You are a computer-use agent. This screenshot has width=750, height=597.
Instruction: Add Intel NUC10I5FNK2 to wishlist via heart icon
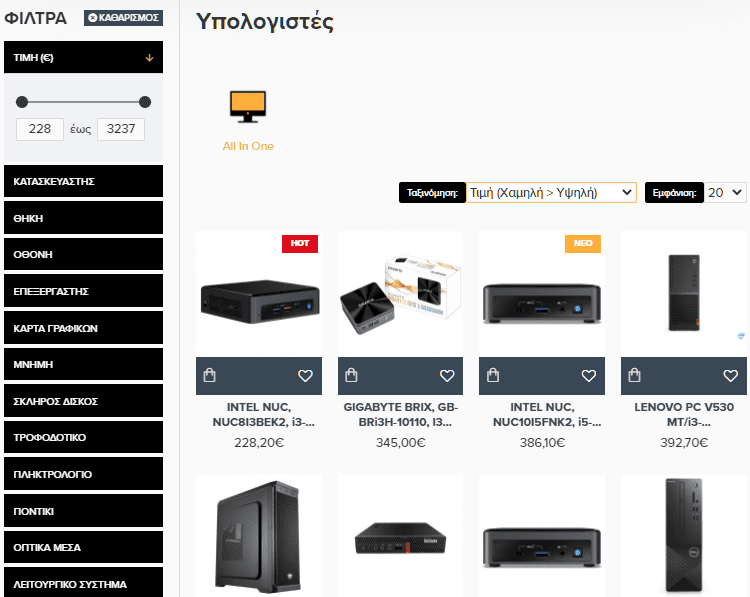click(x=588, y=376)
